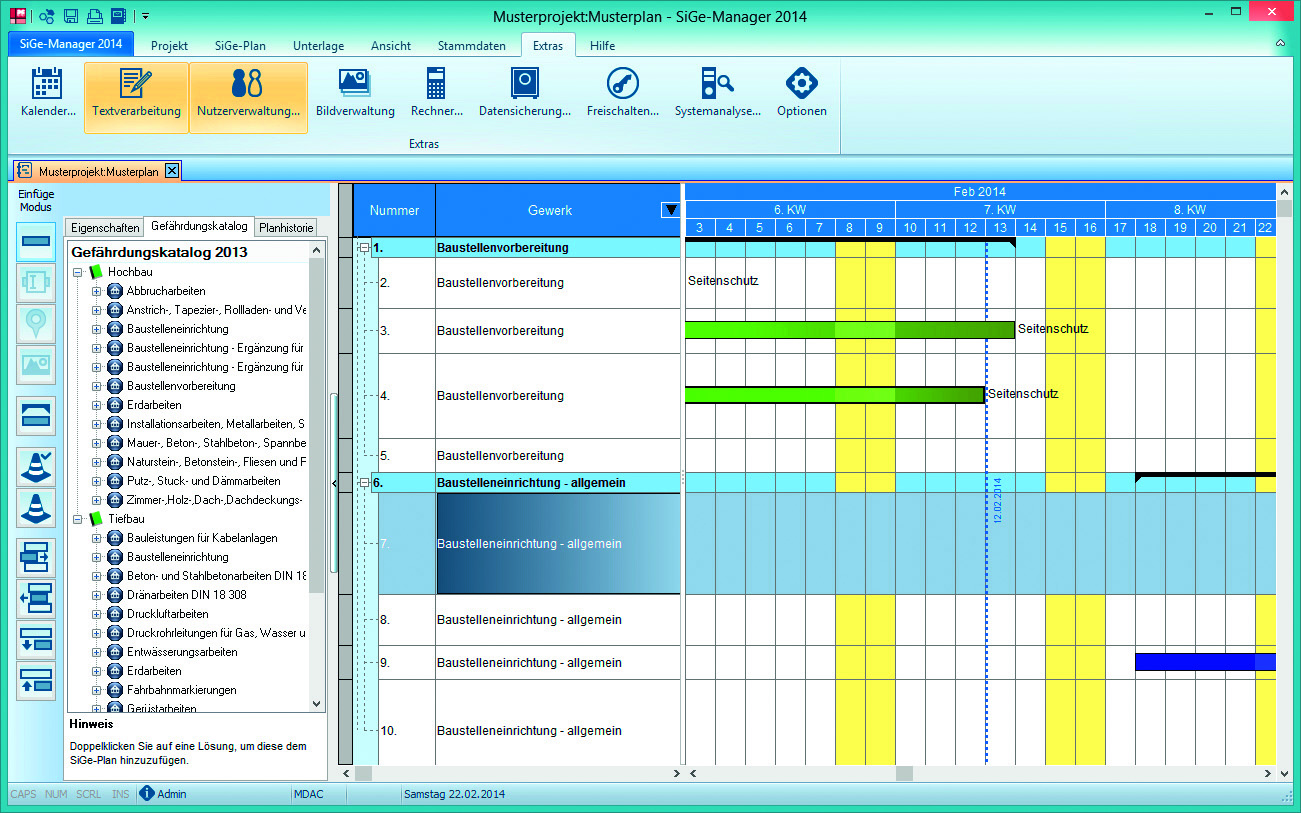Image resolution: width=1301 pixels, height=813 pixels.
Task: Click the move-row-up icon at the sidebar bottom
Action: click(36, 681)
